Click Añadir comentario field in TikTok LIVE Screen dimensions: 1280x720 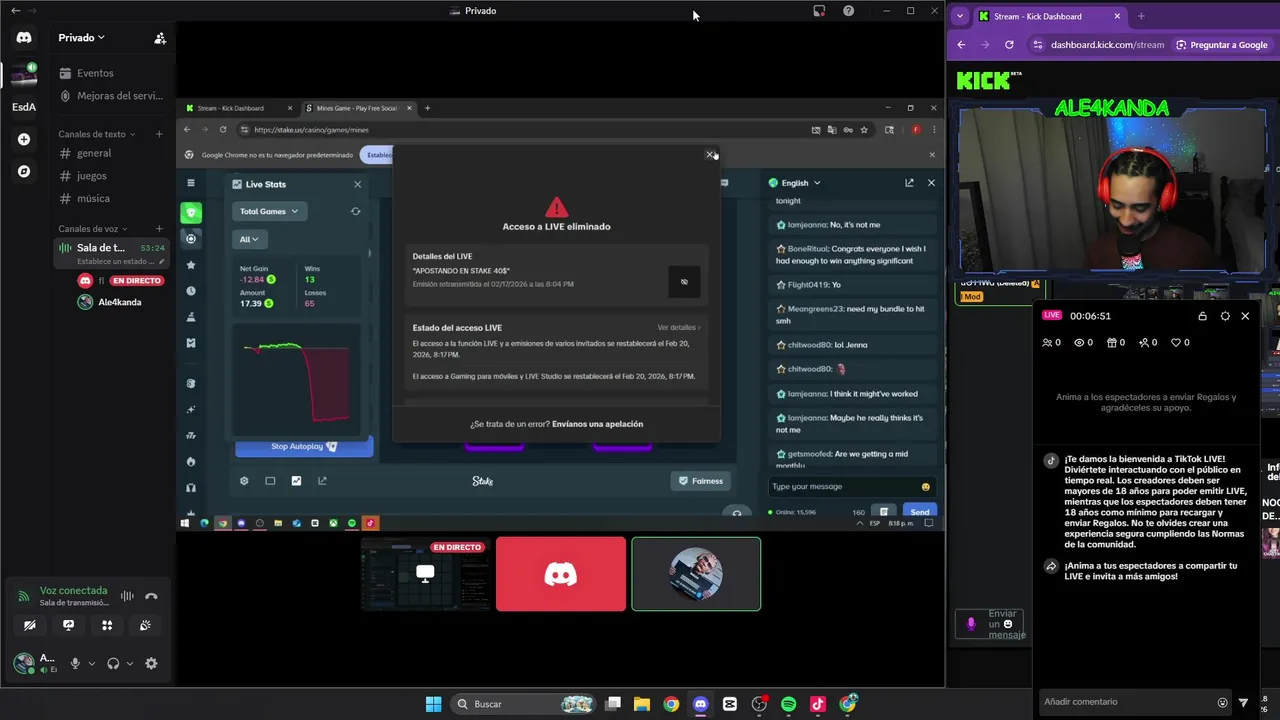(x=1125, y=702)
